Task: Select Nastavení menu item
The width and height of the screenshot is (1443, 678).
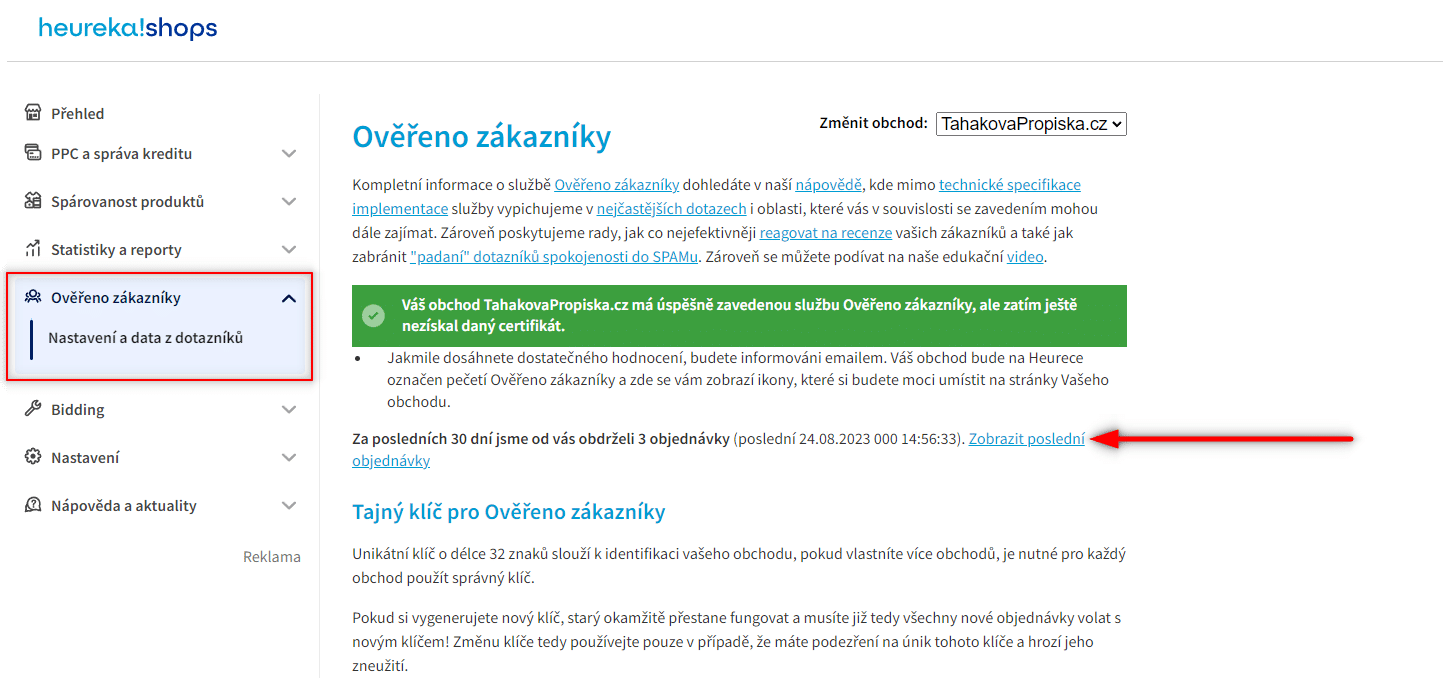Action: tap(85, 458)
